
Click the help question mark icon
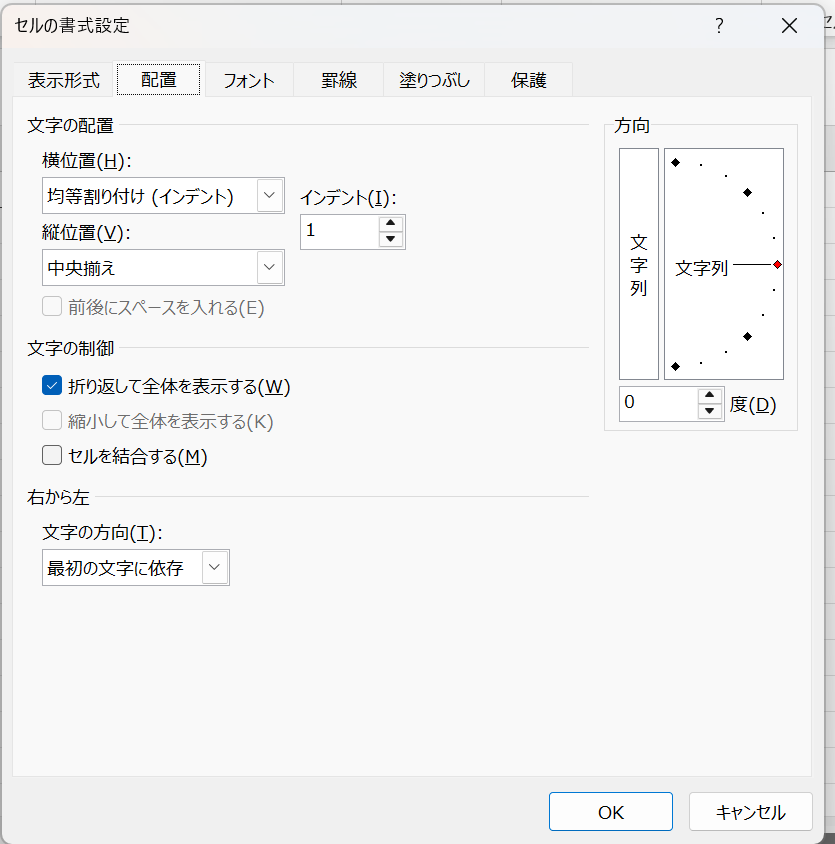(x=718, y=27)
